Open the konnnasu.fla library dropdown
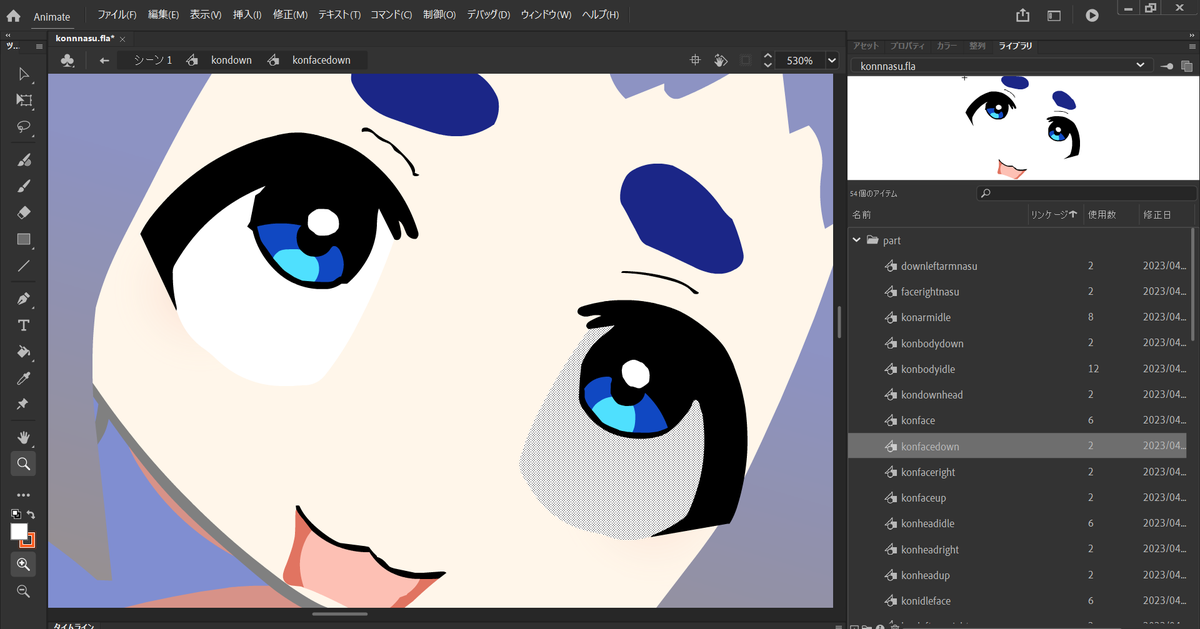The image size is (1200, 629). [1000, 66]
